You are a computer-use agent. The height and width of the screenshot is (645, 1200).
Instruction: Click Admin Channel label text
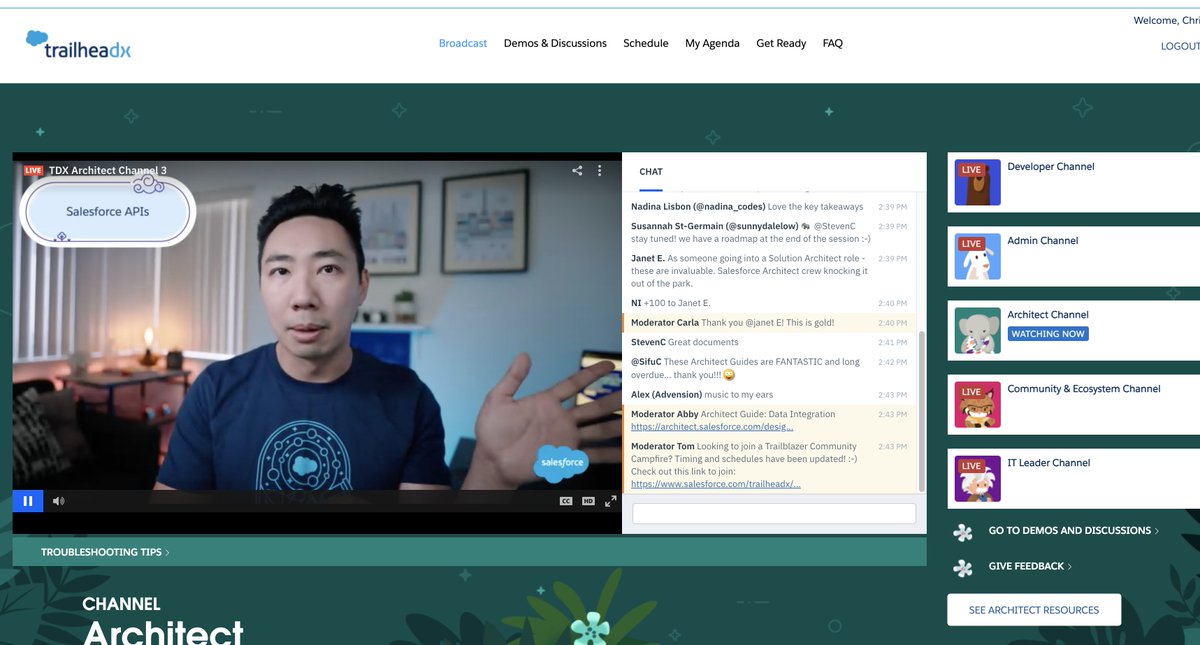point(1042,241)
